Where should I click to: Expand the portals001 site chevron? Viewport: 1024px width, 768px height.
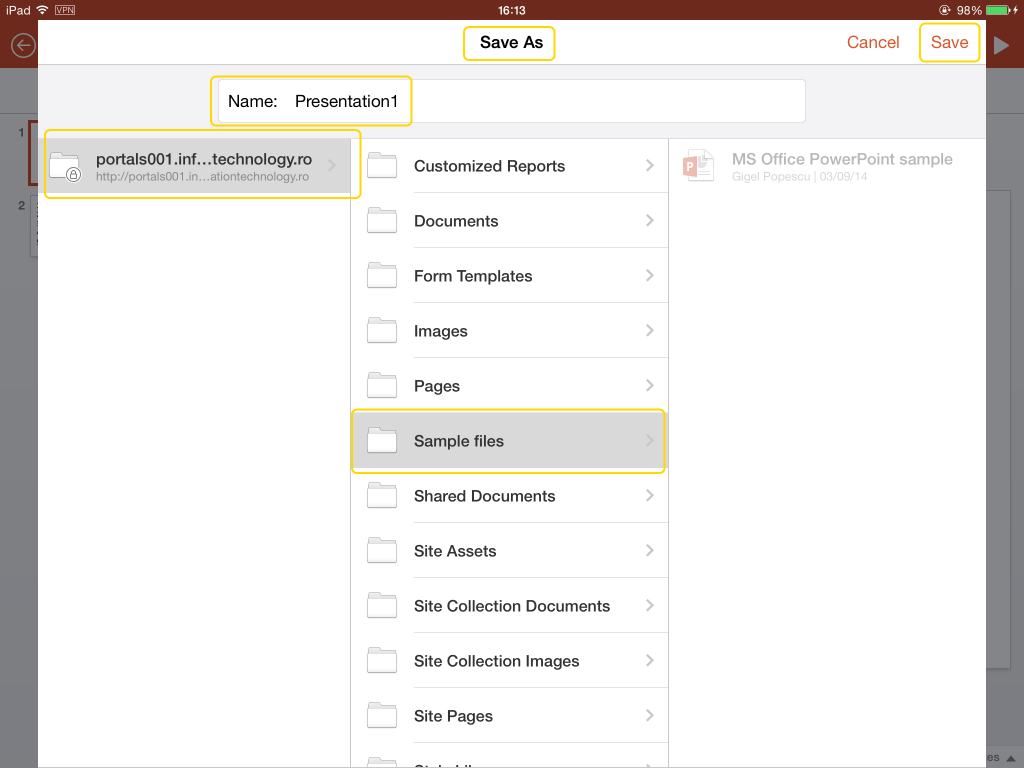tap(332, 166)
